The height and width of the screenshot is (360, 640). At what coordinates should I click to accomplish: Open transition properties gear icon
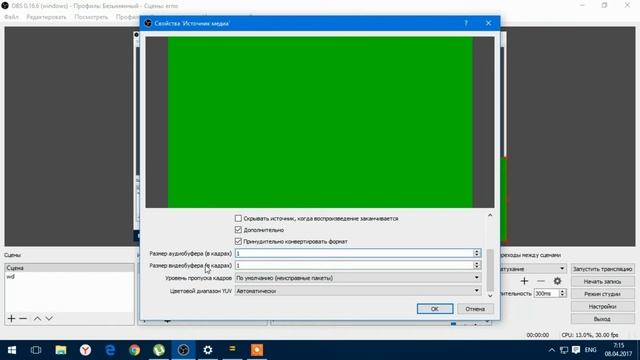pyautogui.click(x=557, y=281)
